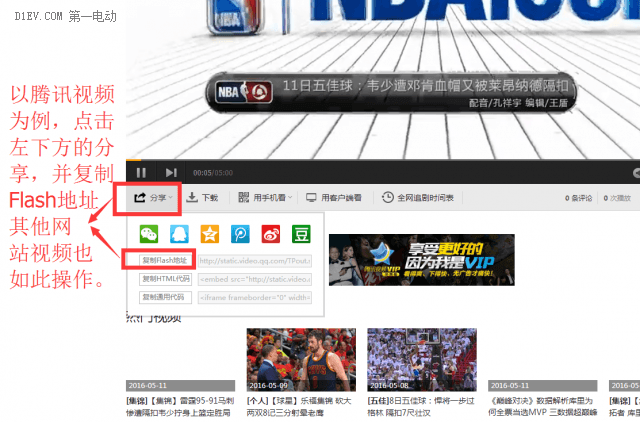Open the 2016-05-09 乐福 video thumbnail

301,360
